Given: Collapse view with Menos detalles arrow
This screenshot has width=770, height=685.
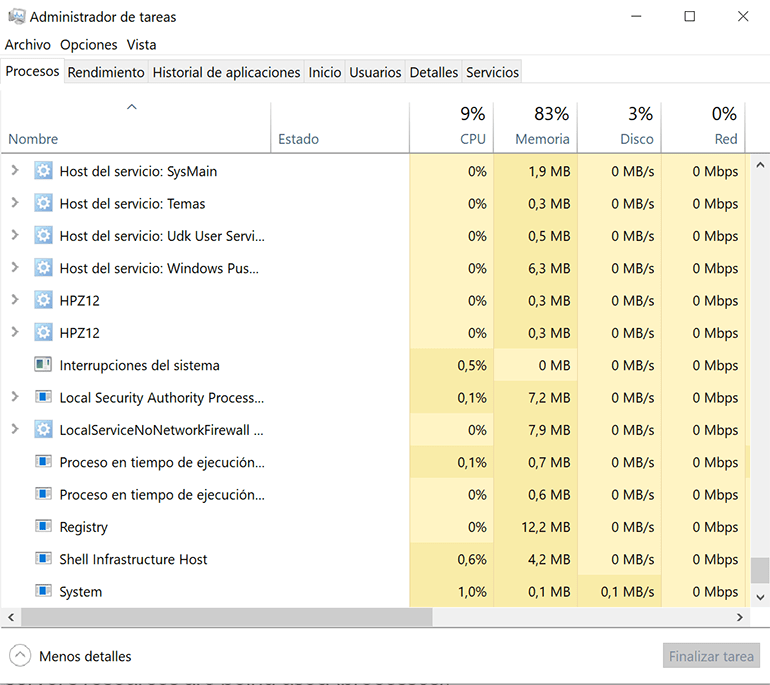Looking at the screenshot, I should point(20,656).
